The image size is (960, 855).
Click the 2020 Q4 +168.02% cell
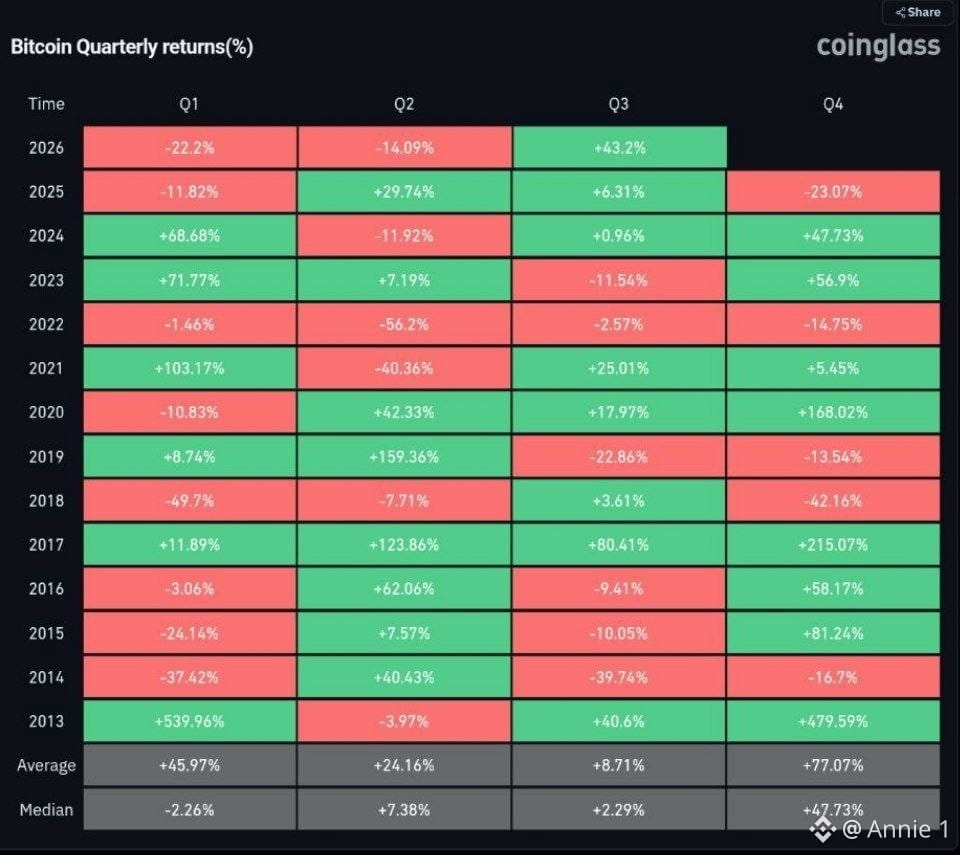coord(833,412)
